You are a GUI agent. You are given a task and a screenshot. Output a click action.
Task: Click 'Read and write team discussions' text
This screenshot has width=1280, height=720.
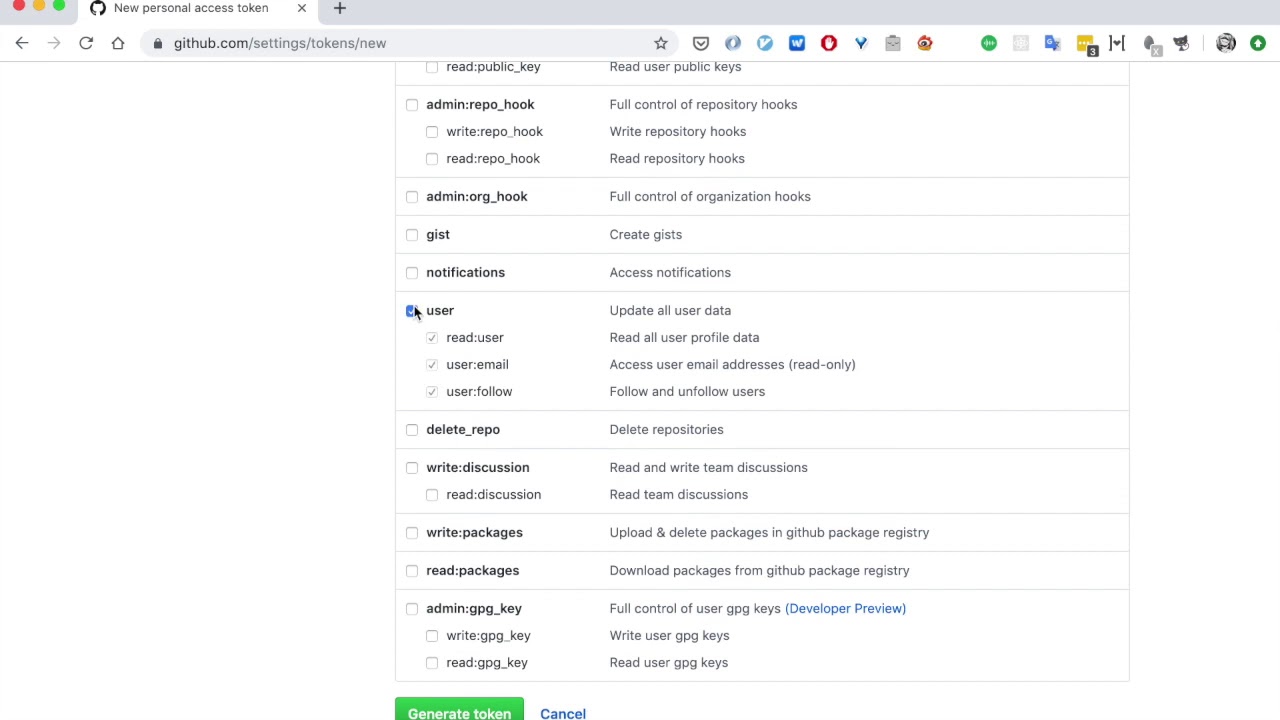(708, 467)
